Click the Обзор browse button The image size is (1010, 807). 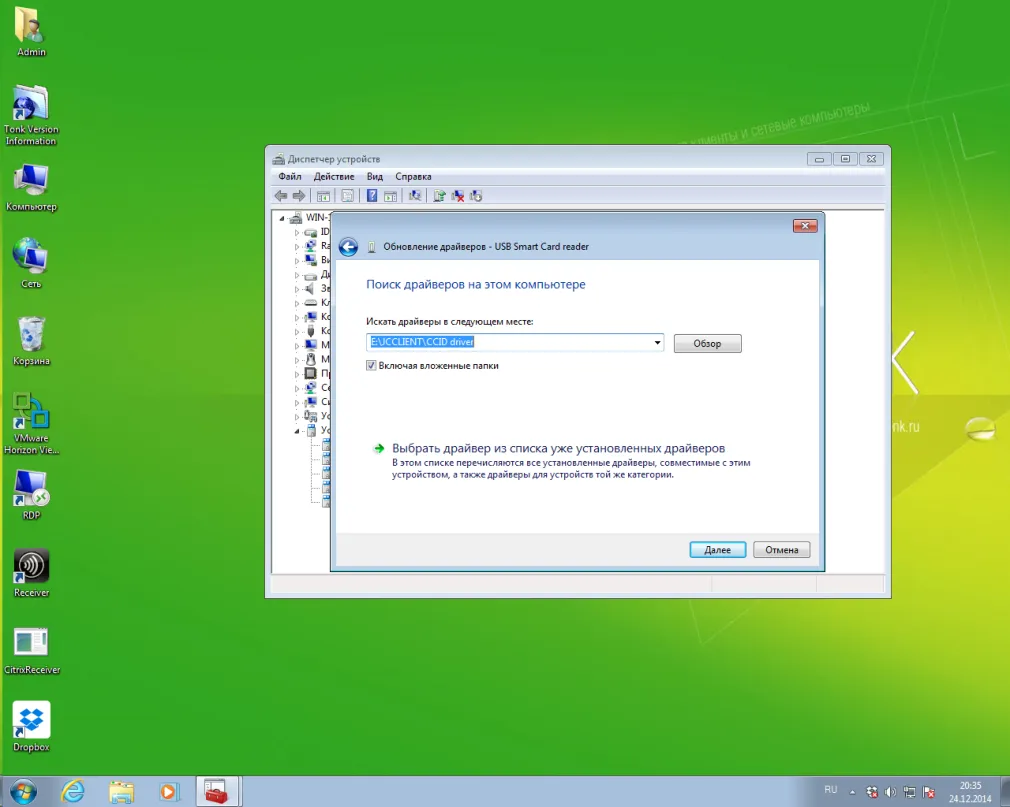coord(707,343)
